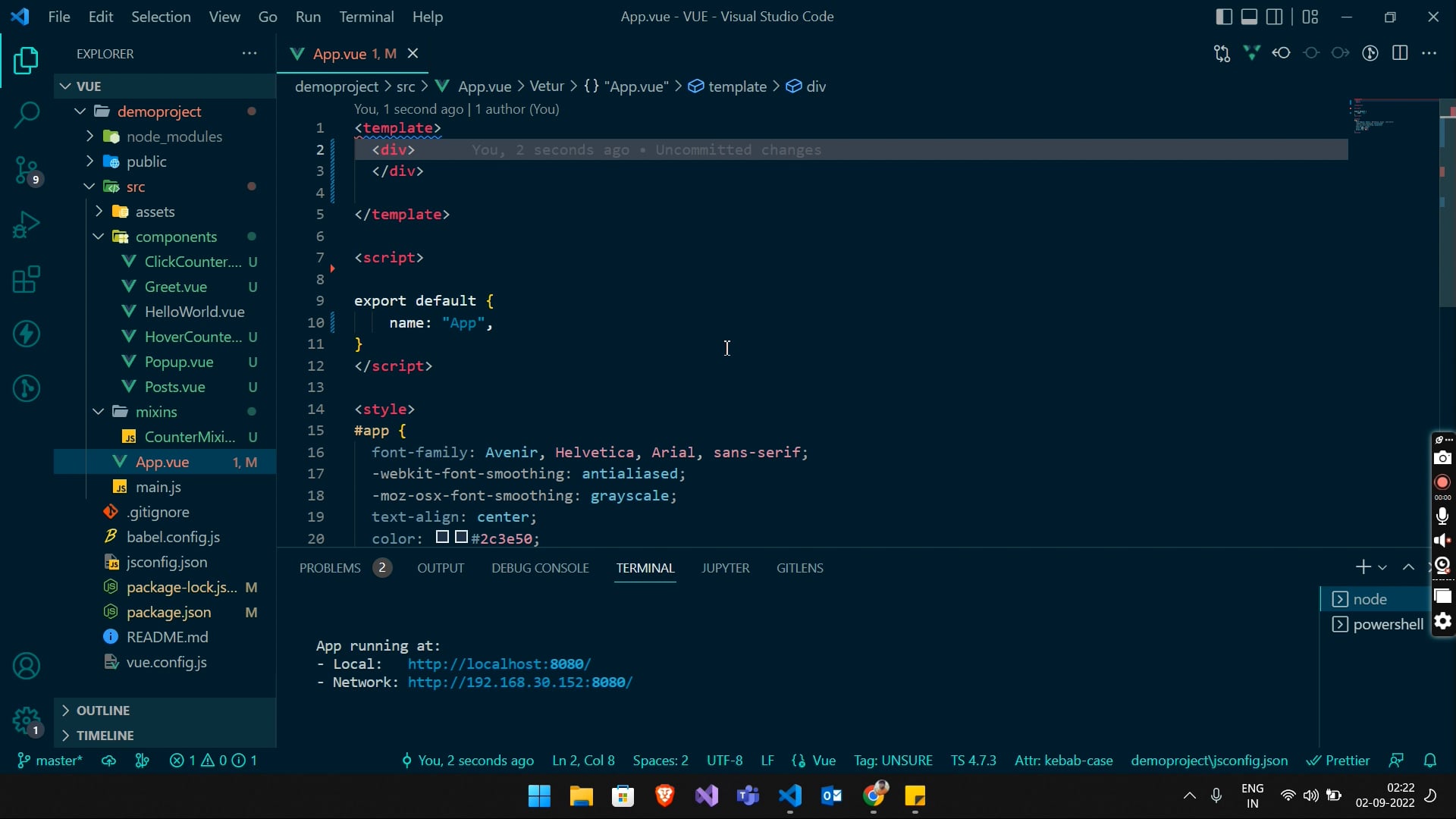
Task: Expand the OUTLINE section
Action: [103, 711]
